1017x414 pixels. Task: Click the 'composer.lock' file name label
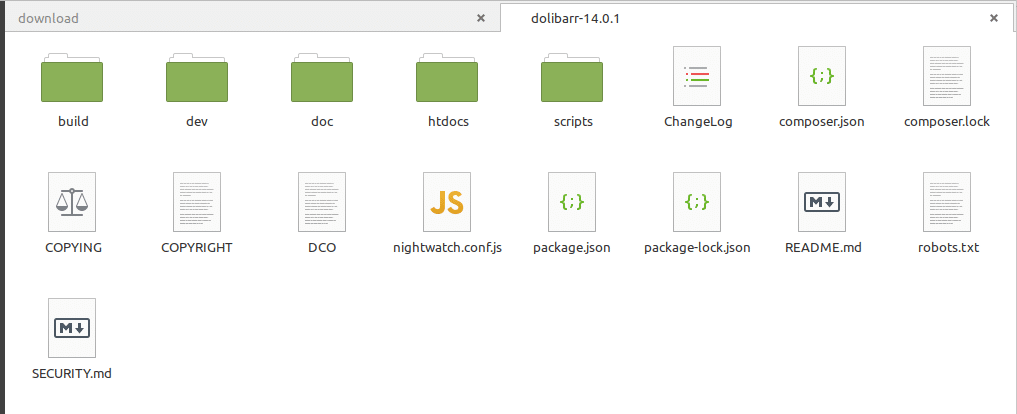[x=947, y=121]
